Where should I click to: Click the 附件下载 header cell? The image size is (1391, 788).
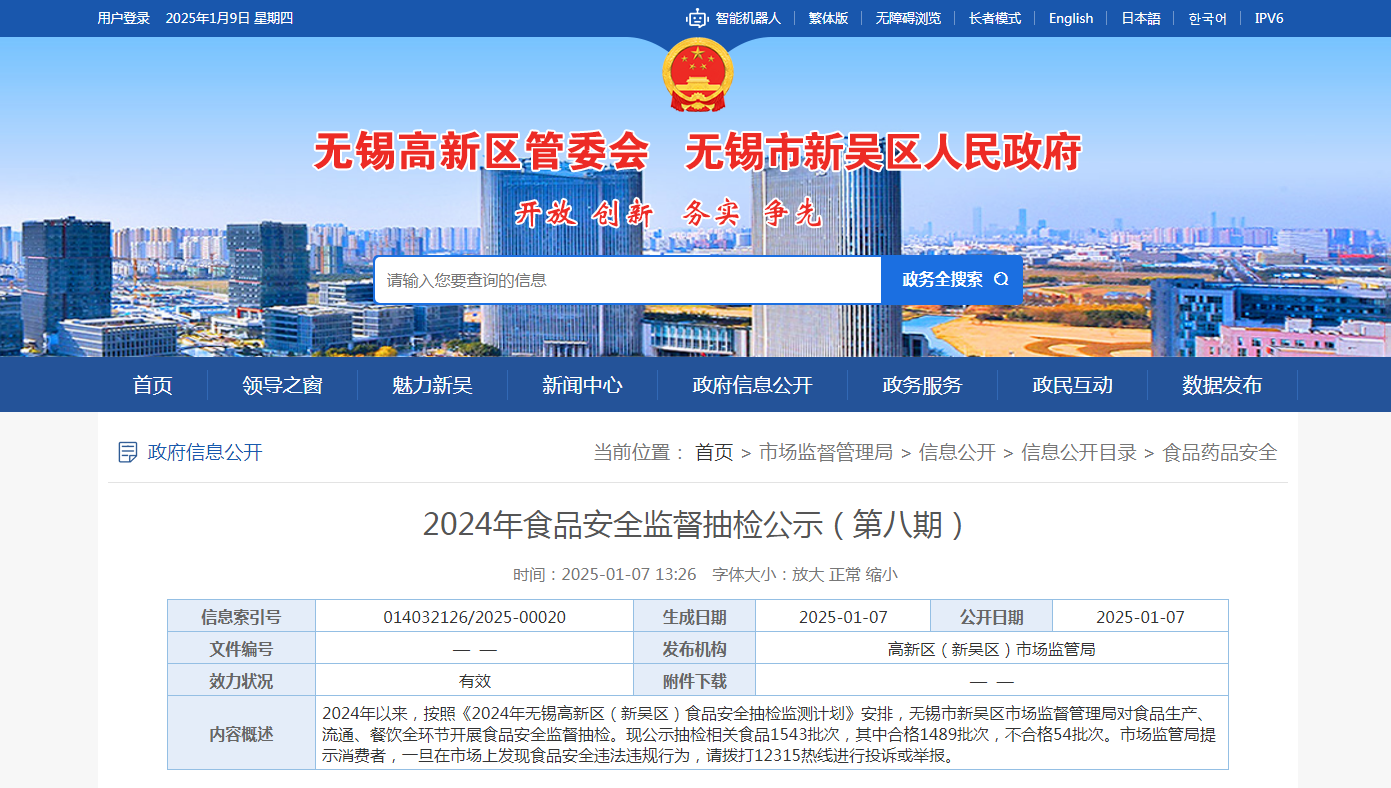[x=695, y=680]
